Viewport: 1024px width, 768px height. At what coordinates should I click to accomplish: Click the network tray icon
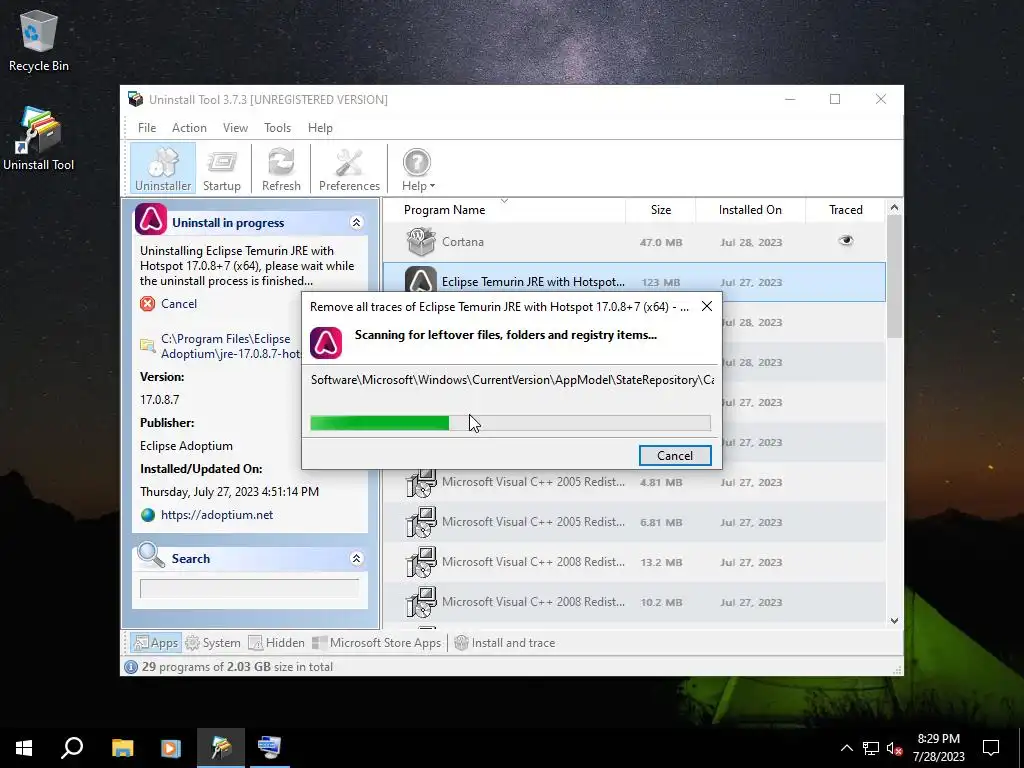871,748
